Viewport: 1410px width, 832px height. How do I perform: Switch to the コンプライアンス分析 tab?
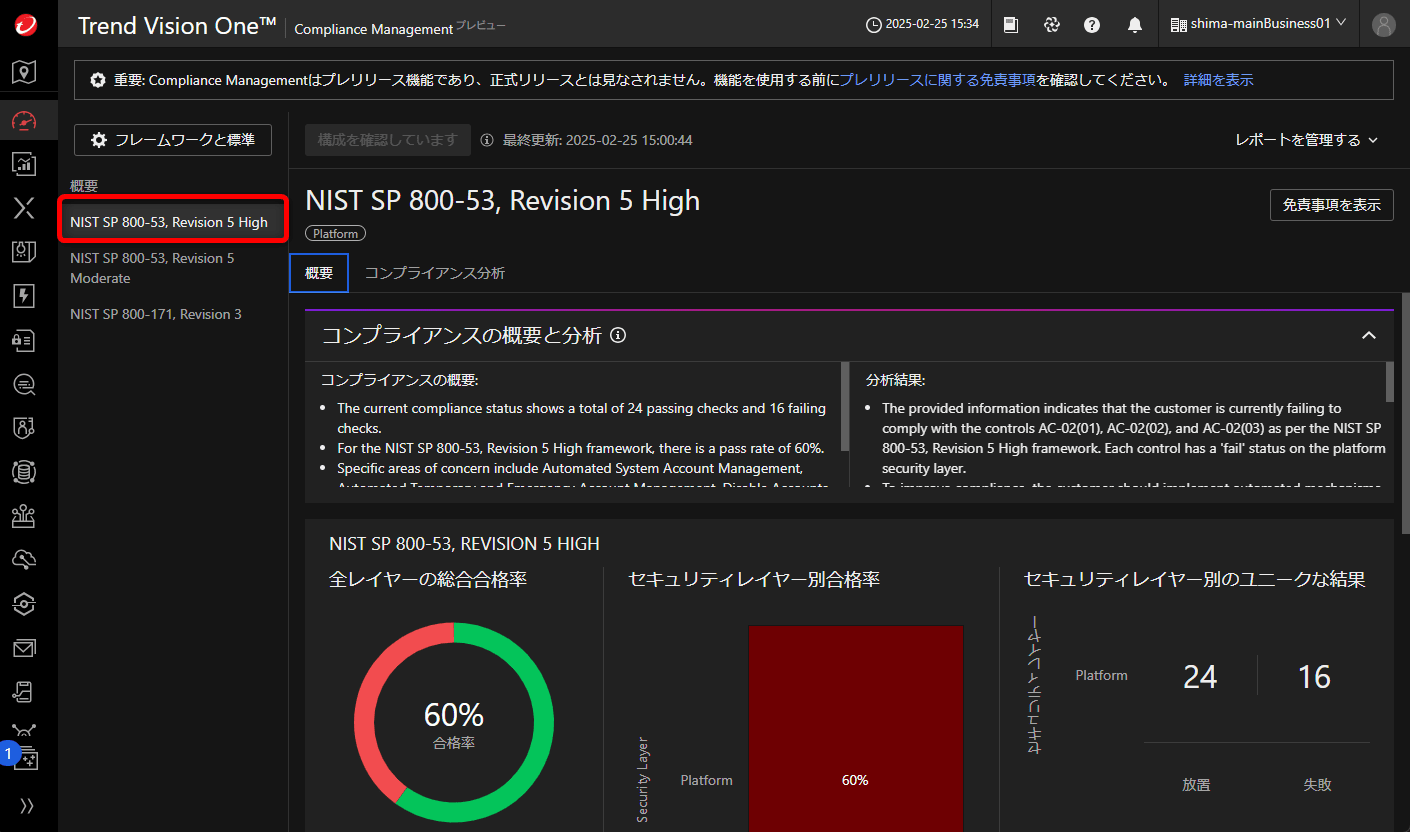[x=435, y=273]
